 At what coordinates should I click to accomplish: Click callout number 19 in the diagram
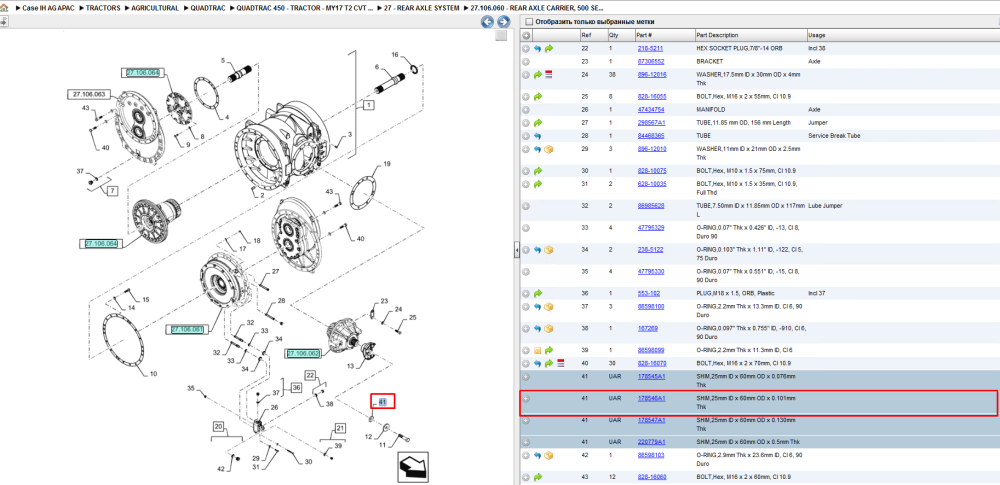coord(386,165)
